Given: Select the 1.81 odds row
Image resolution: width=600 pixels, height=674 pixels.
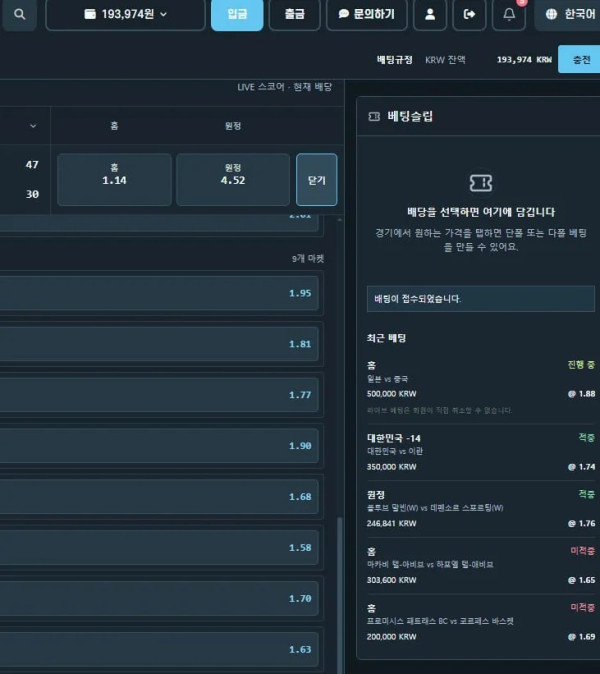Looking at the screenshot, I should (159, 344).
